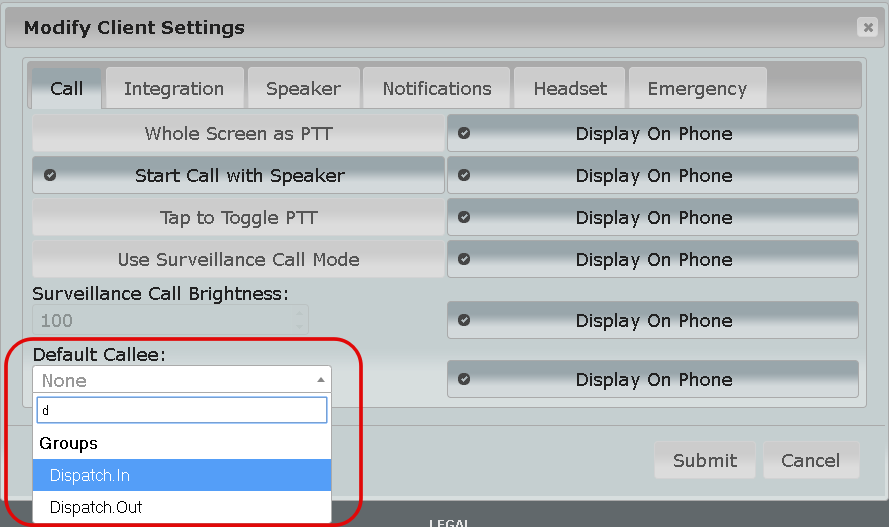Image resolution: width=889 pixels, height=527 pixels.
Task: Toggle Display On Phone for Whole Screen PTT
Action: click(x=653, y=134)
